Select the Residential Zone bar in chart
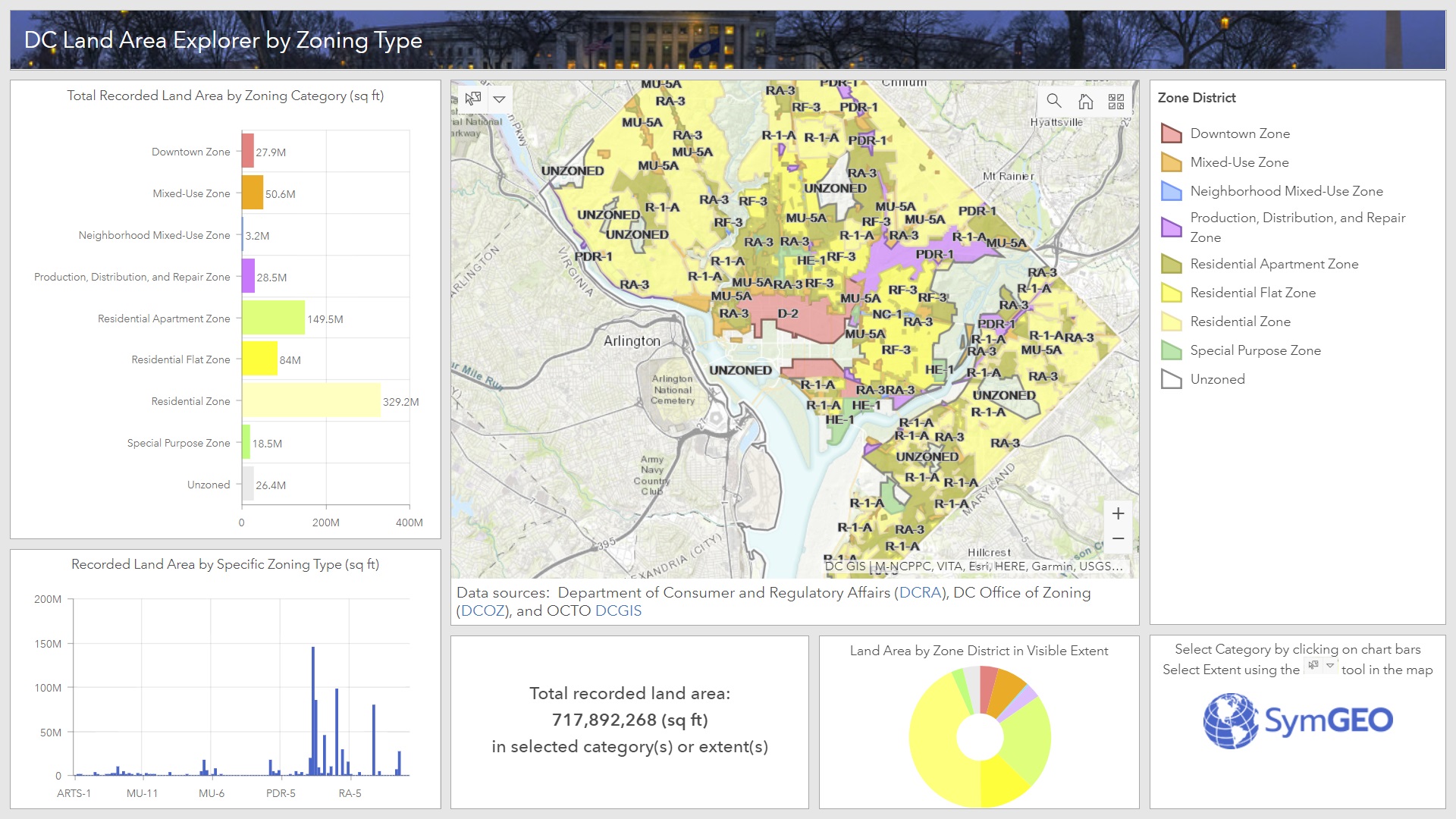The image size is (1456, 819). pyautogui.click(x=311, y=400)
